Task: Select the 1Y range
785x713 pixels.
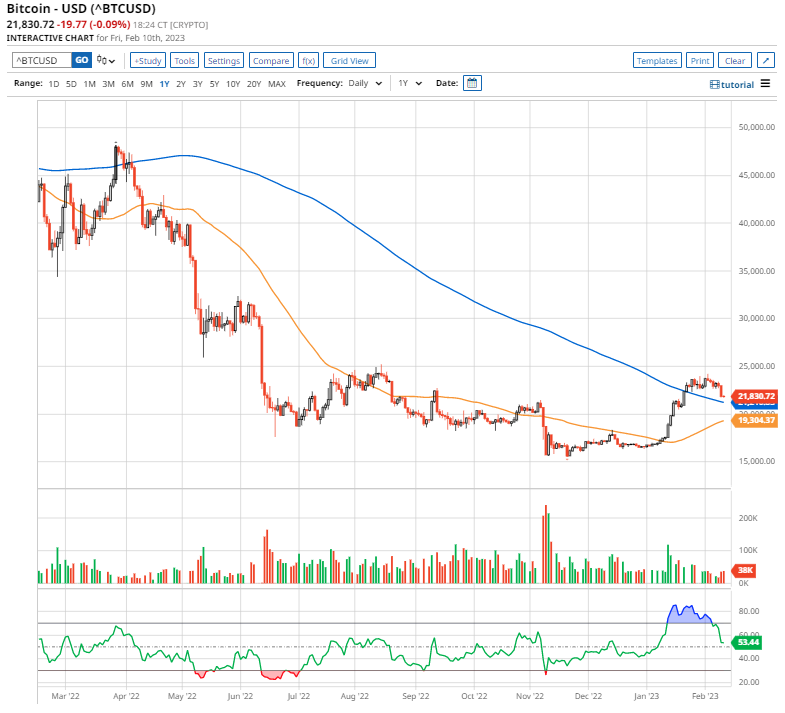Action: tap(164, 84)
